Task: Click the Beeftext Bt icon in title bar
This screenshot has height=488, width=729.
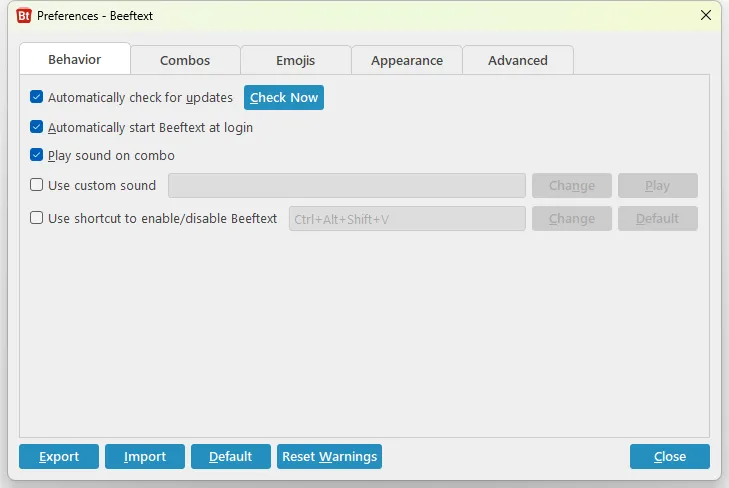Action: coord(24,16)
